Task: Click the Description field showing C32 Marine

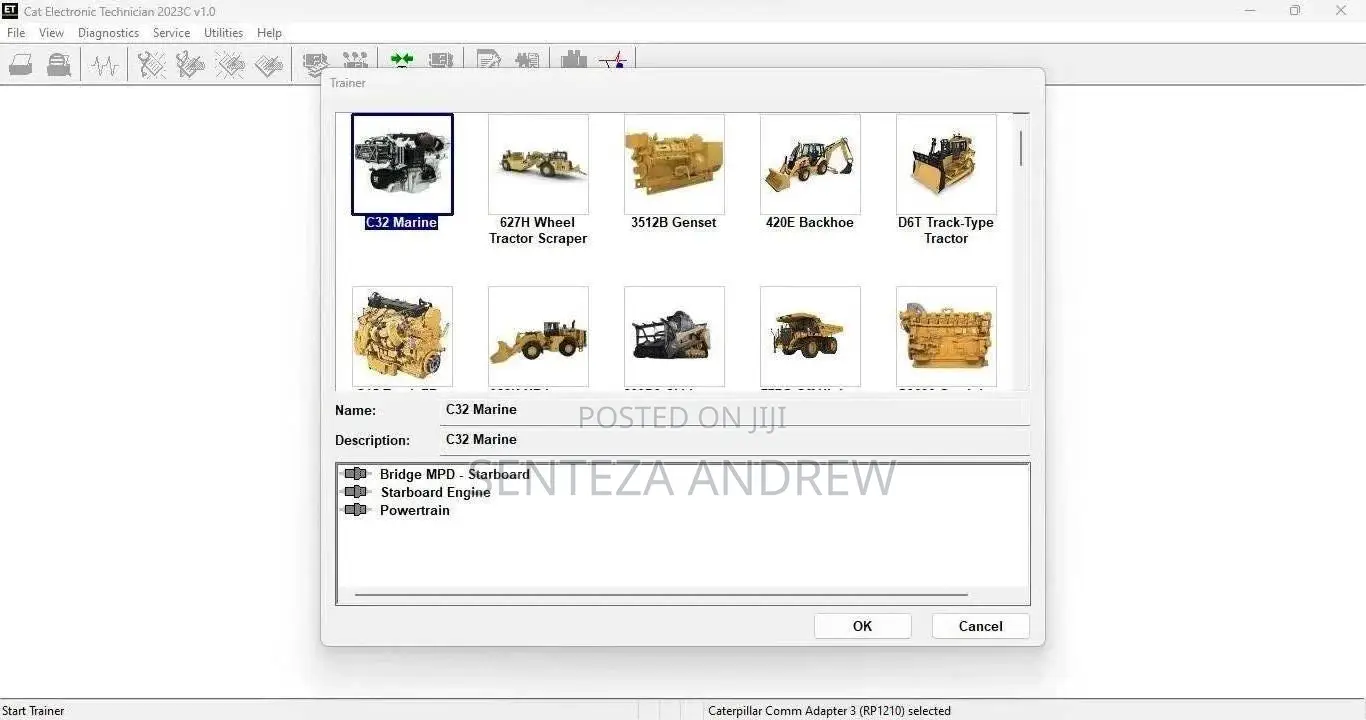Action: point(734,440)
